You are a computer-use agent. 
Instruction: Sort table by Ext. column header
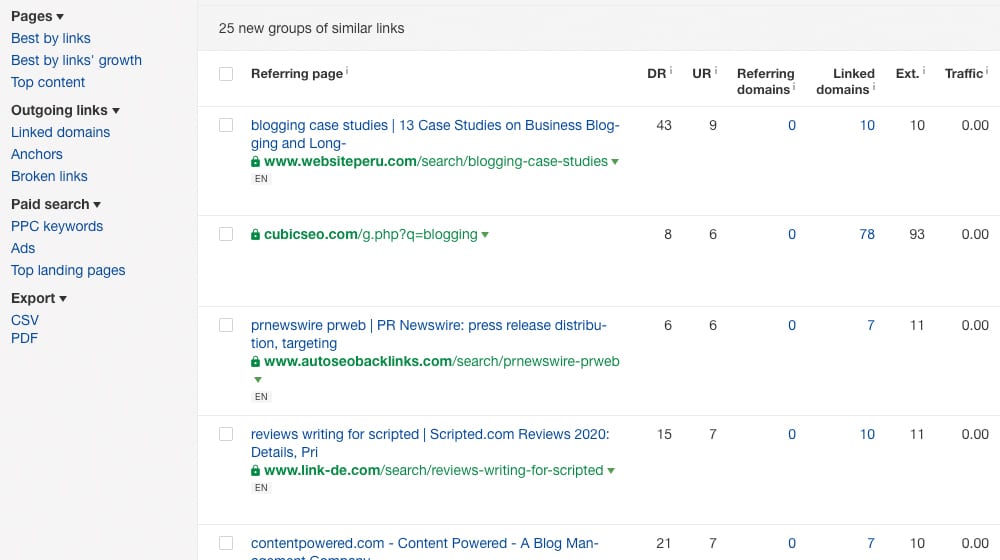coord(907,74)
